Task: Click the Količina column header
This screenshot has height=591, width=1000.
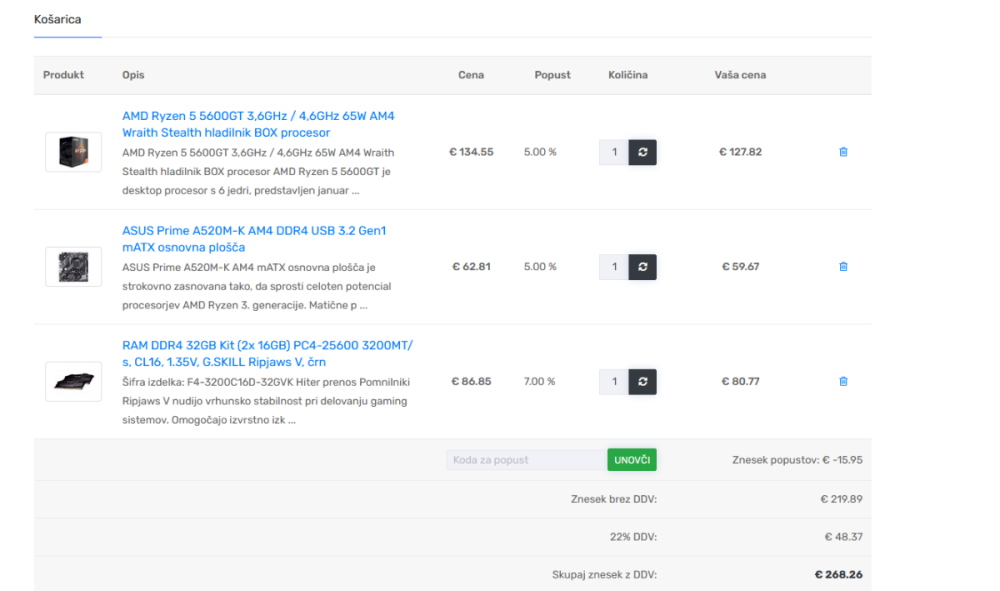Action: pos(628,75)
